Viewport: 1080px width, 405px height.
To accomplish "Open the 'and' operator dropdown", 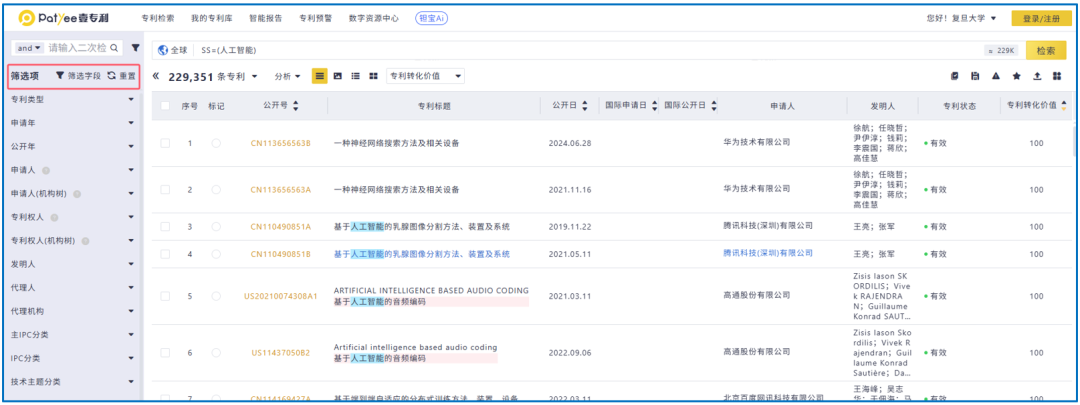I will click(29, 48).
